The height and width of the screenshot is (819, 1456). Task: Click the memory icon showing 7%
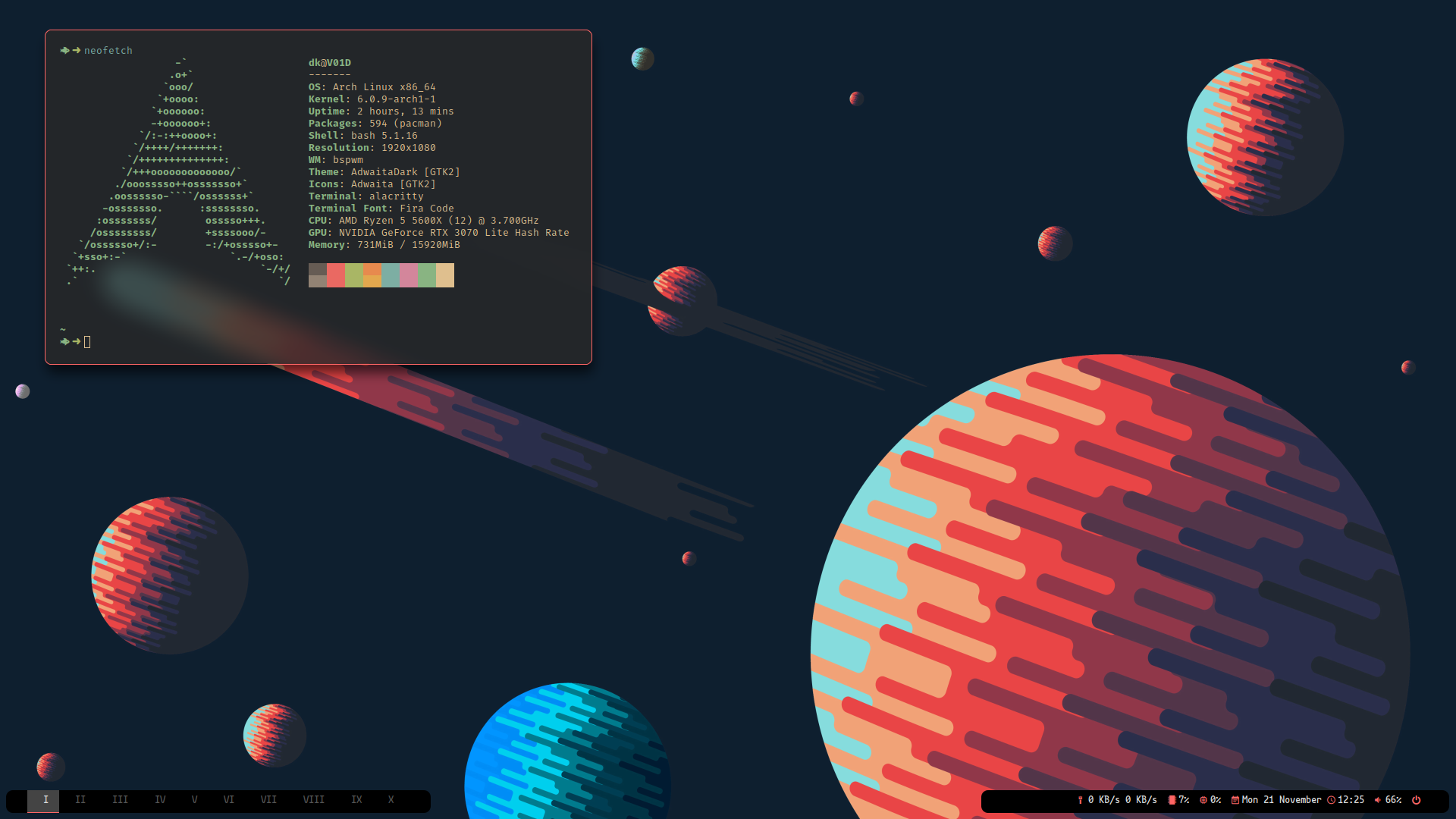coord(1172,800)
